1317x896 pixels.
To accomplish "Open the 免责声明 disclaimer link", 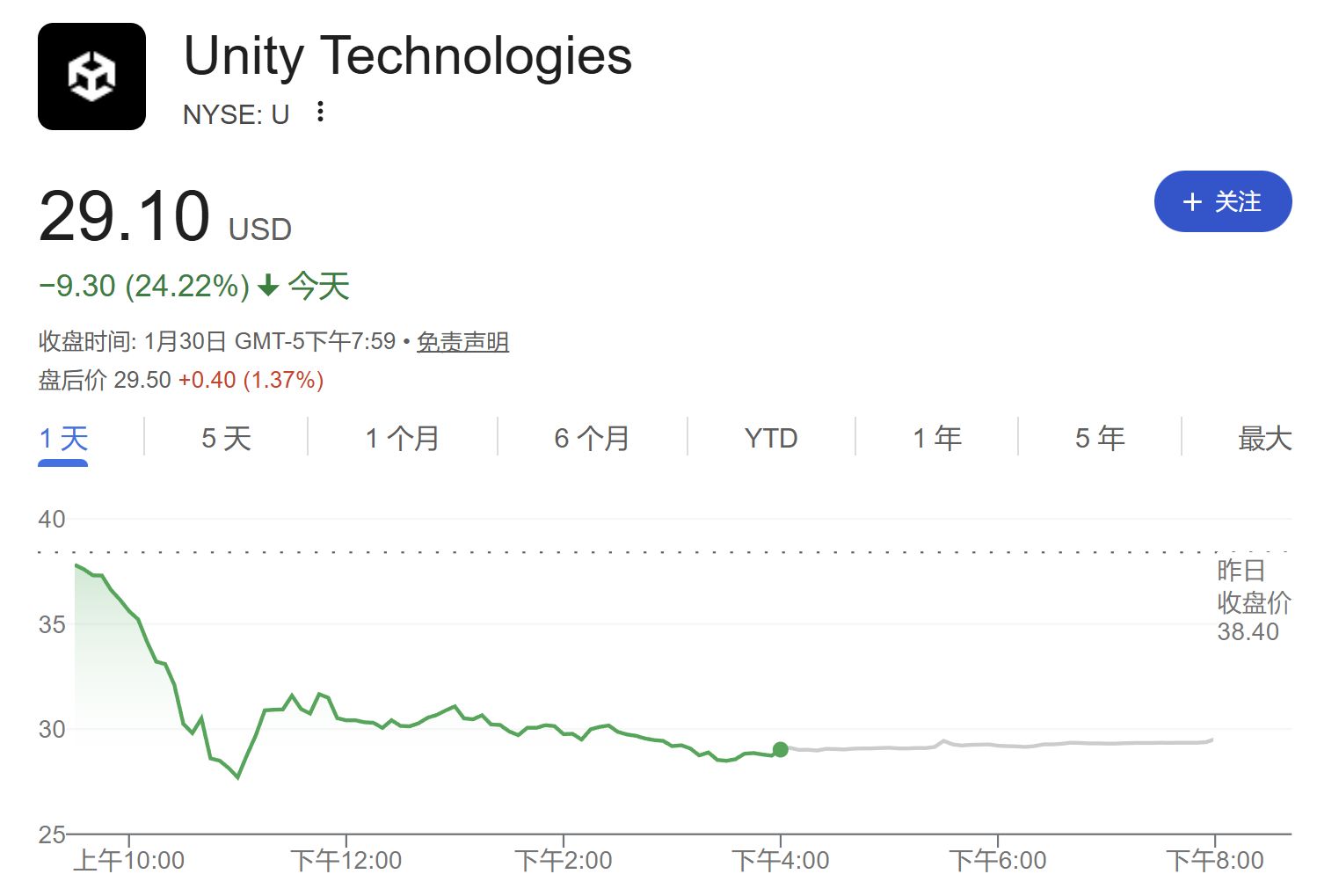I will click(462, 341).
